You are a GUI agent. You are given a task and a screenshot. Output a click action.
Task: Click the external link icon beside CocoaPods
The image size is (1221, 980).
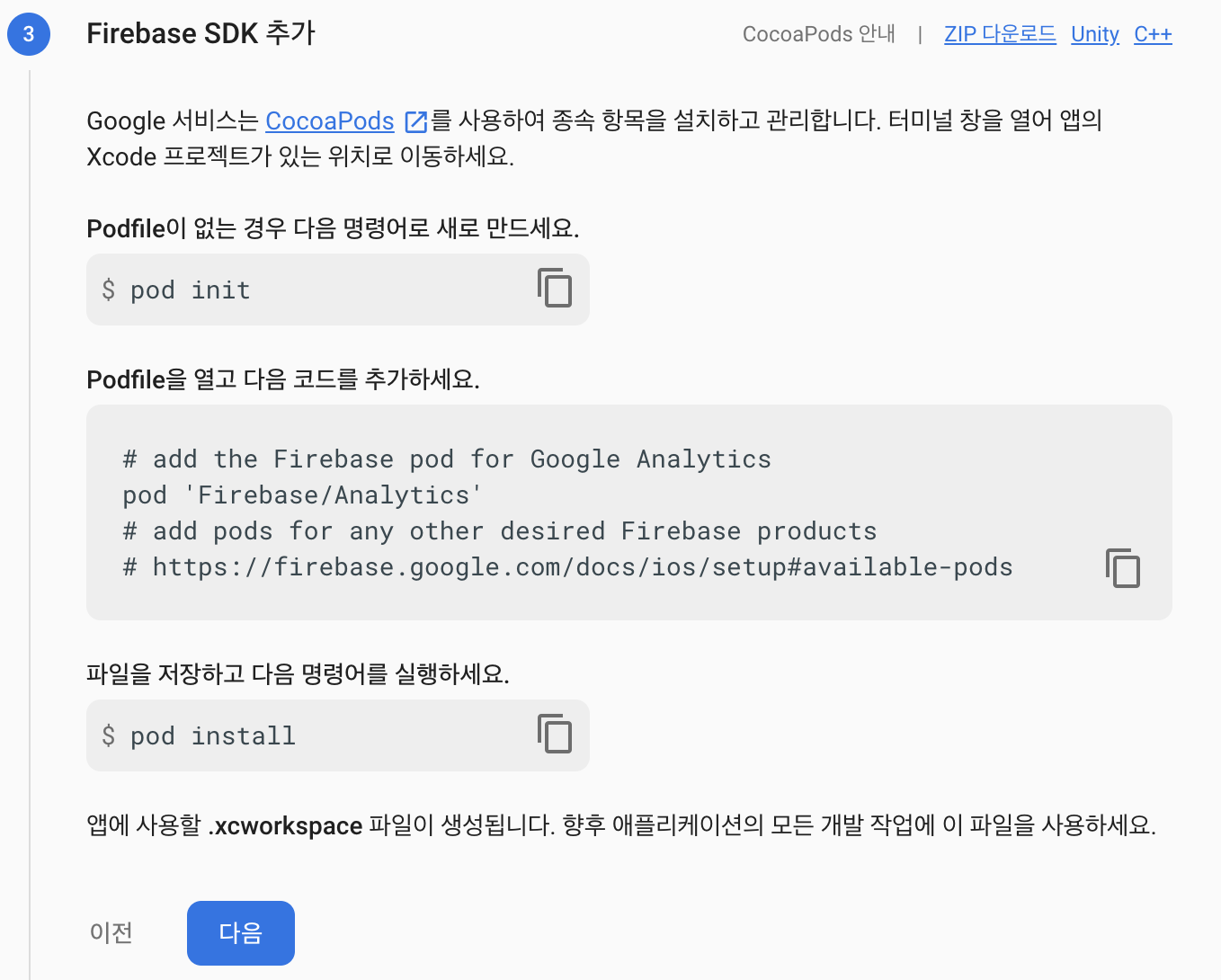point(416,121)
